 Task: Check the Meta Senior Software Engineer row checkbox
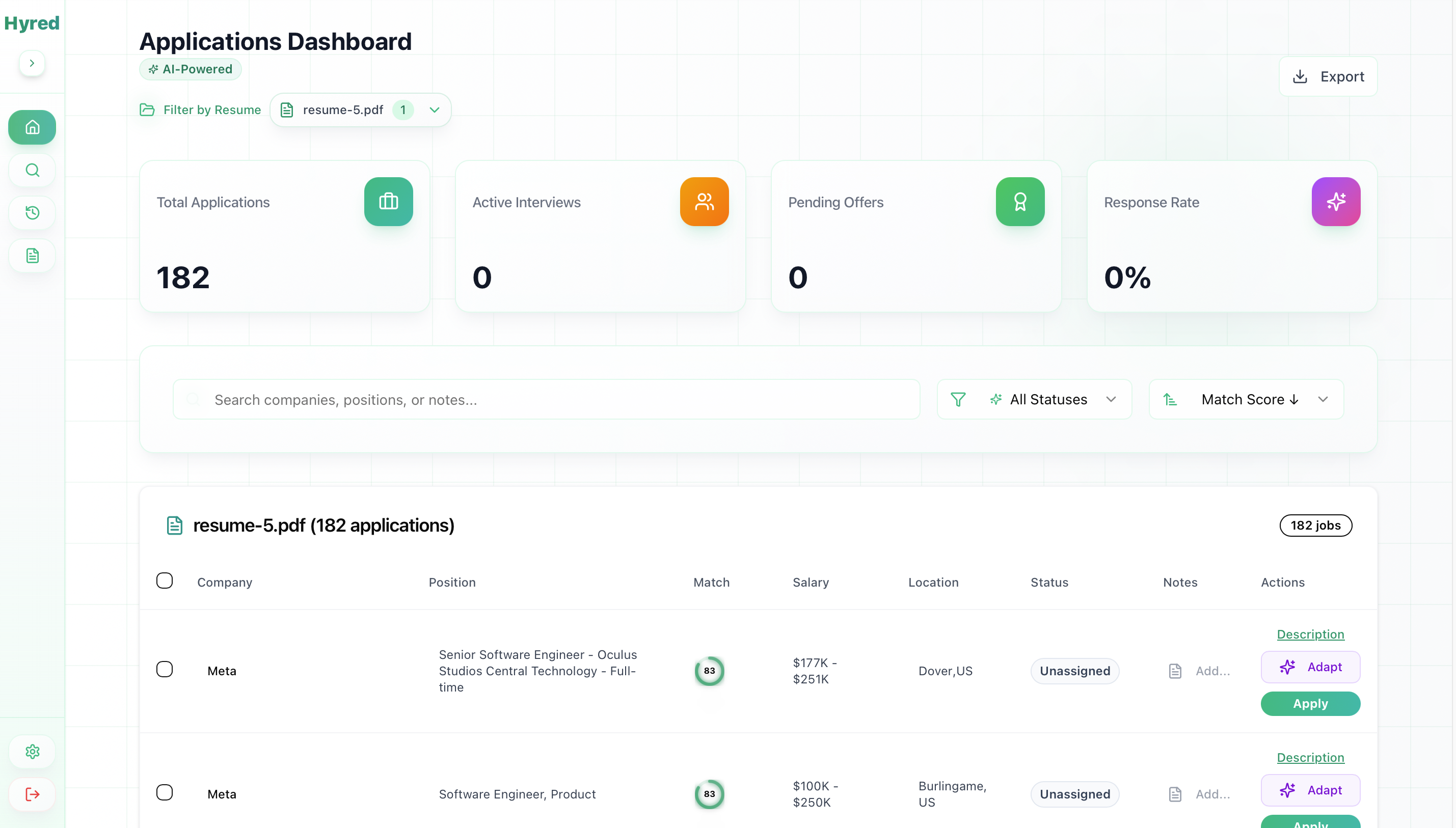165,669
